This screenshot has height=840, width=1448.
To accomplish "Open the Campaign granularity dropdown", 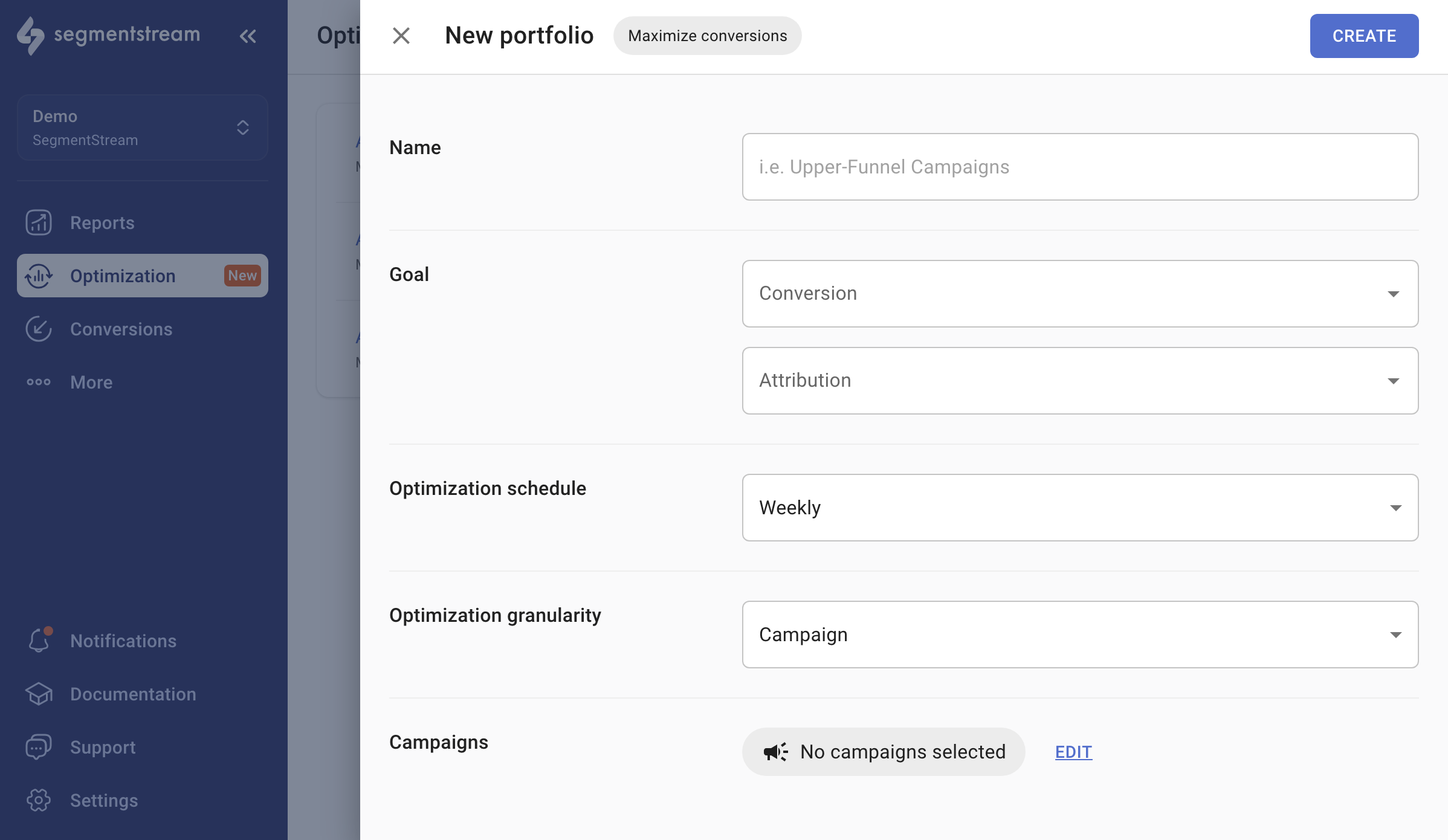I will (x=1079, y=635).
